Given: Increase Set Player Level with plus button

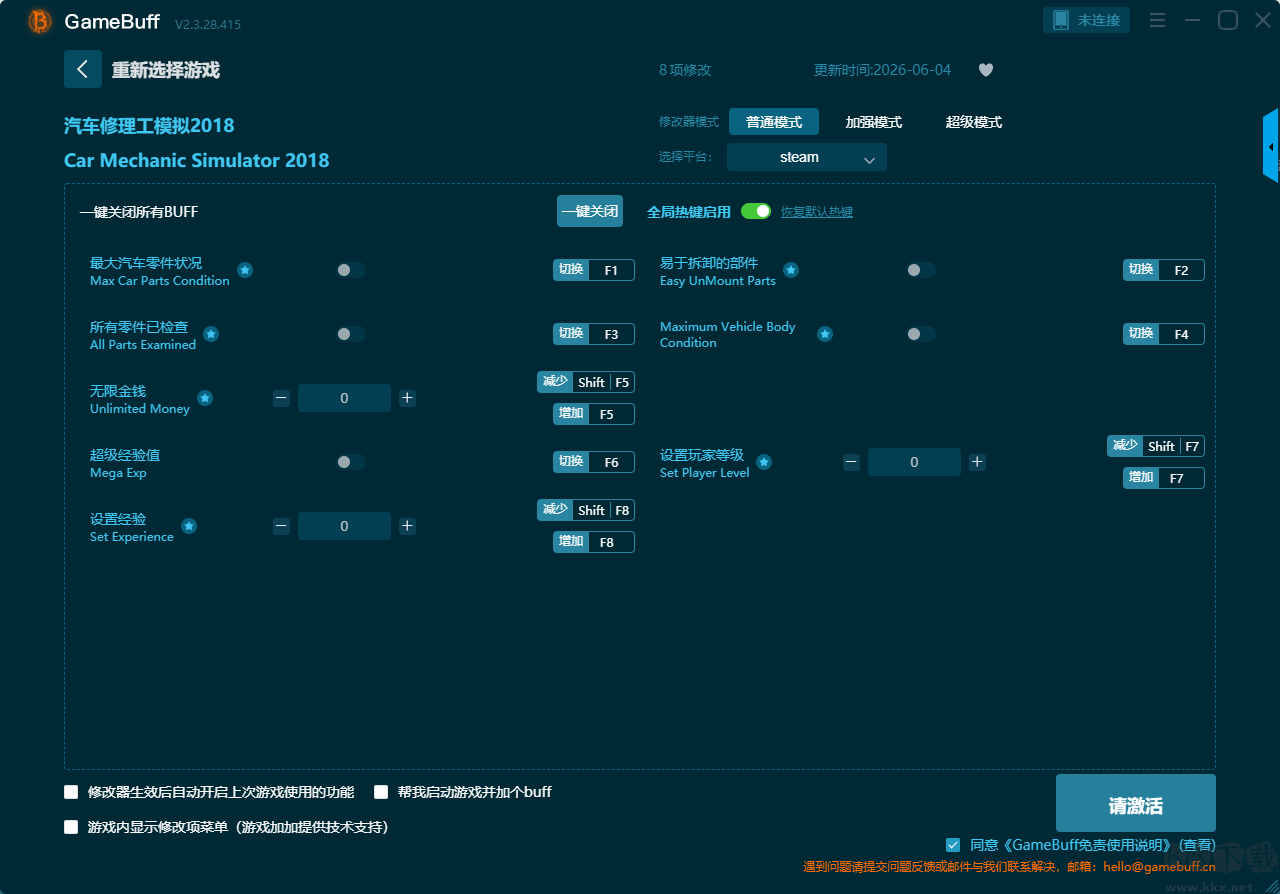Looking at the screenshot, I should coord(977,462).
